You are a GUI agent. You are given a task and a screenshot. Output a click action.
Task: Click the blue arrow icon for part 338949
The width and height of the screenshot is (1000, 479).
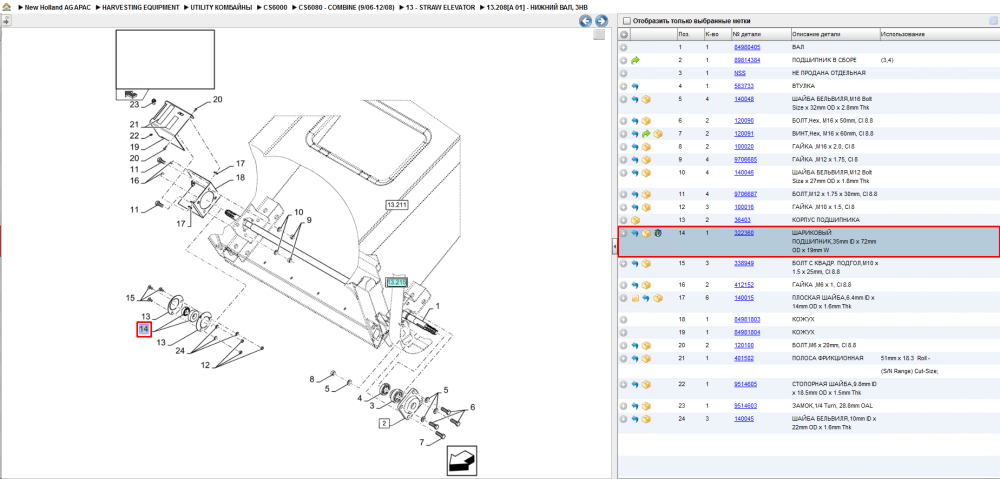(x=635, y=263)
